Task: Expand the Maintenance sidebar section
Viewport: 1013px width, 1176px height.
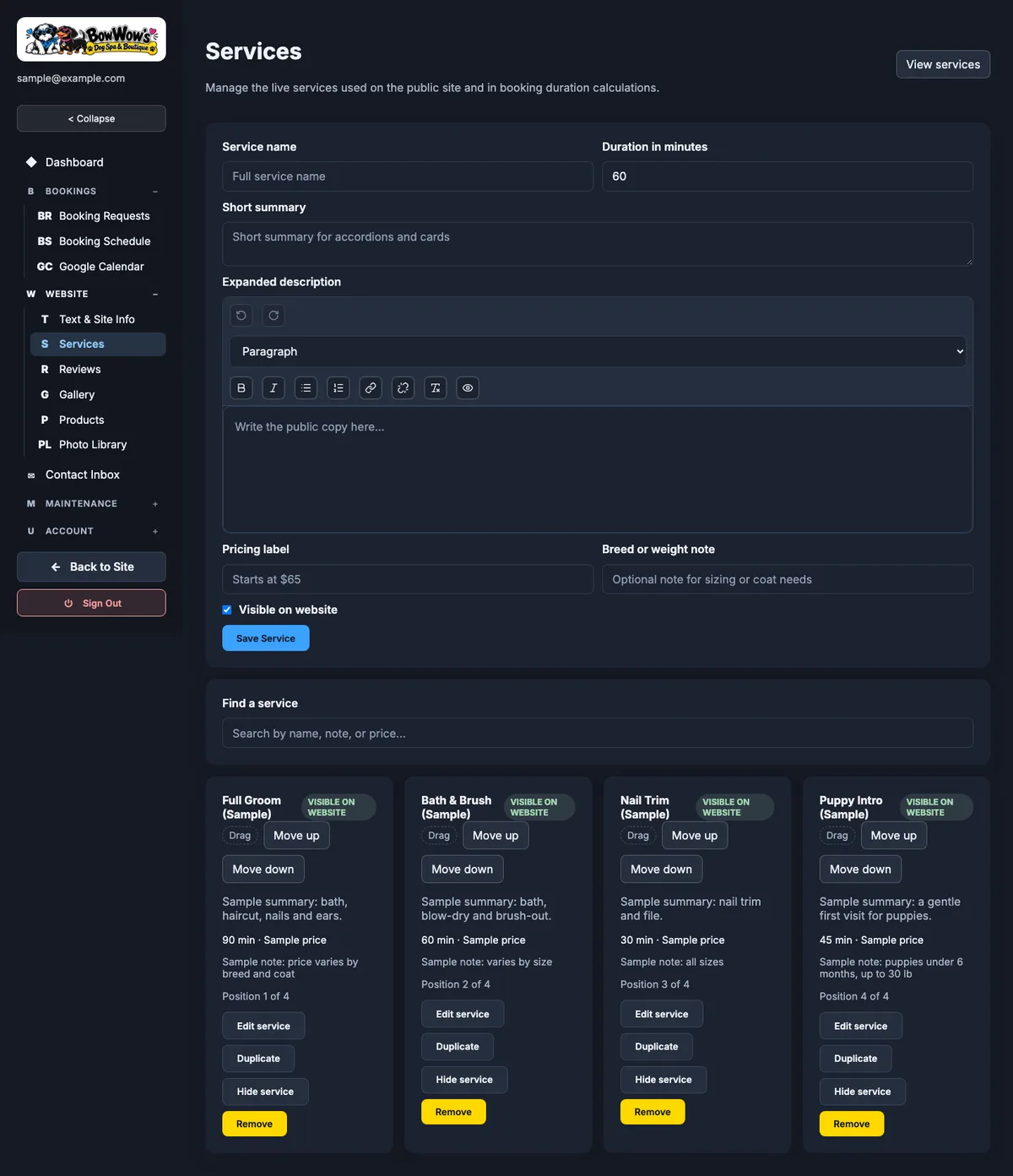Action: pyautogui.click(x=155, y=504)
